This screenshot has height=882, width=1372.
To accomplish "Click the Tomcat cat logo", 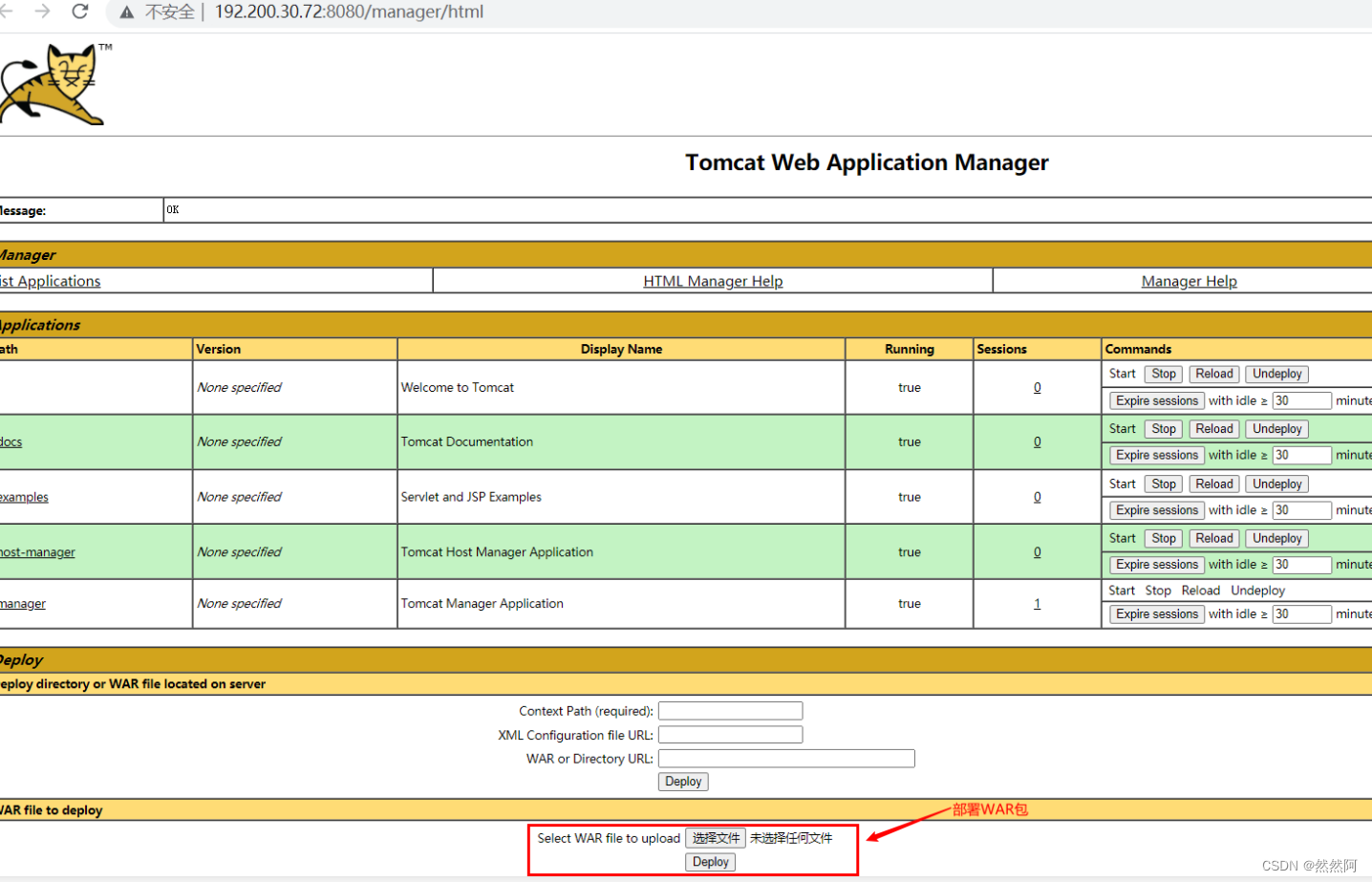I will point(54,84).
